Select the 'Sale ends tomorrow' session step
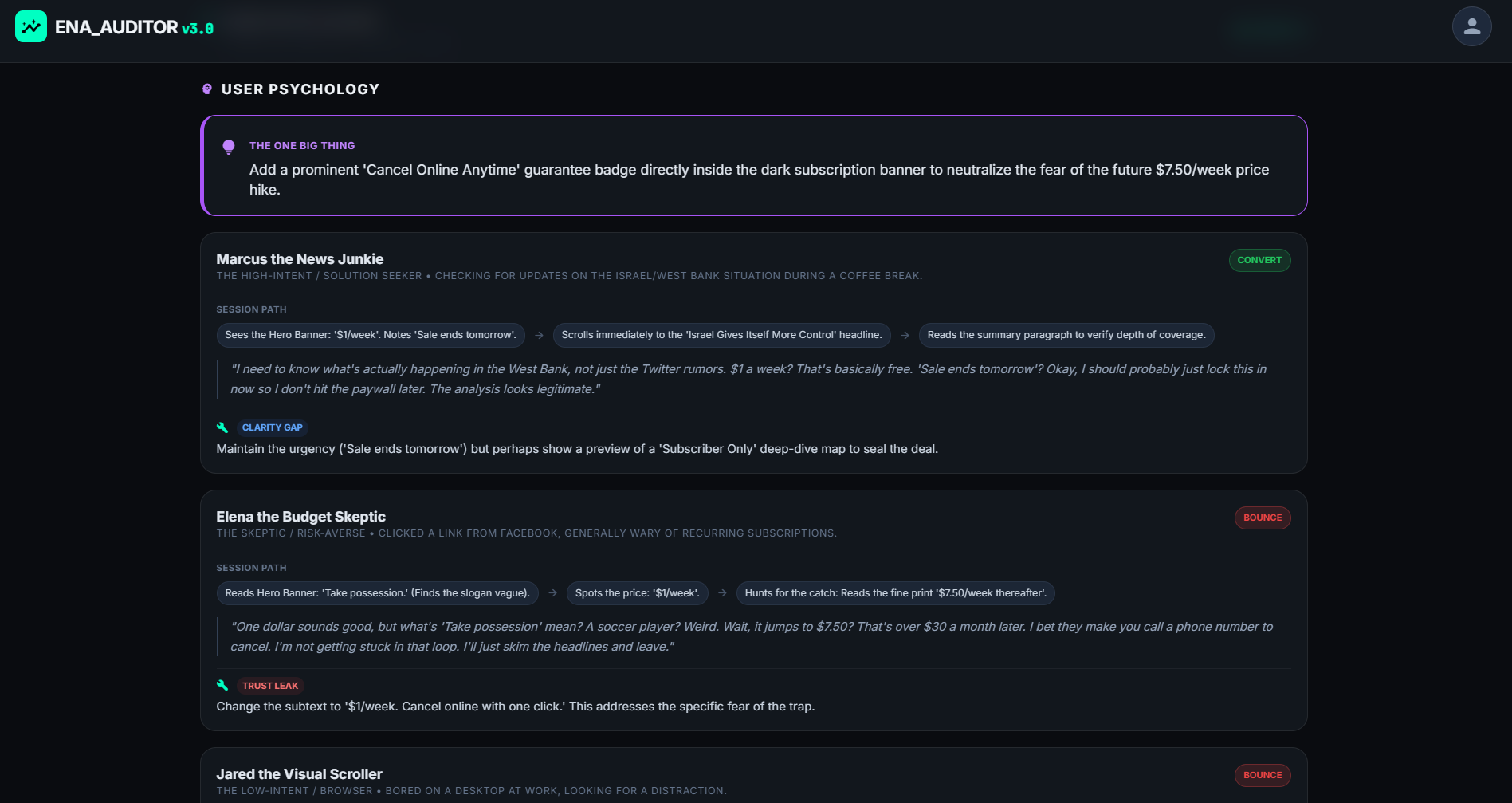Screen dimensions: 1512x803 point(371,335)
